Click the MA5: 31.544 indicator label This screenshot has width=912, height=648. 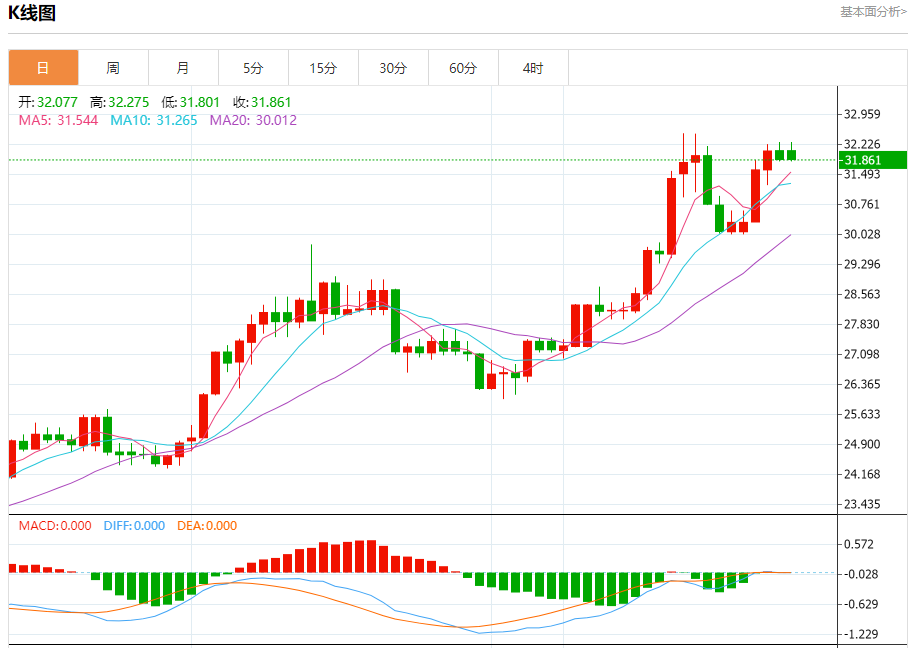[59, 120]
